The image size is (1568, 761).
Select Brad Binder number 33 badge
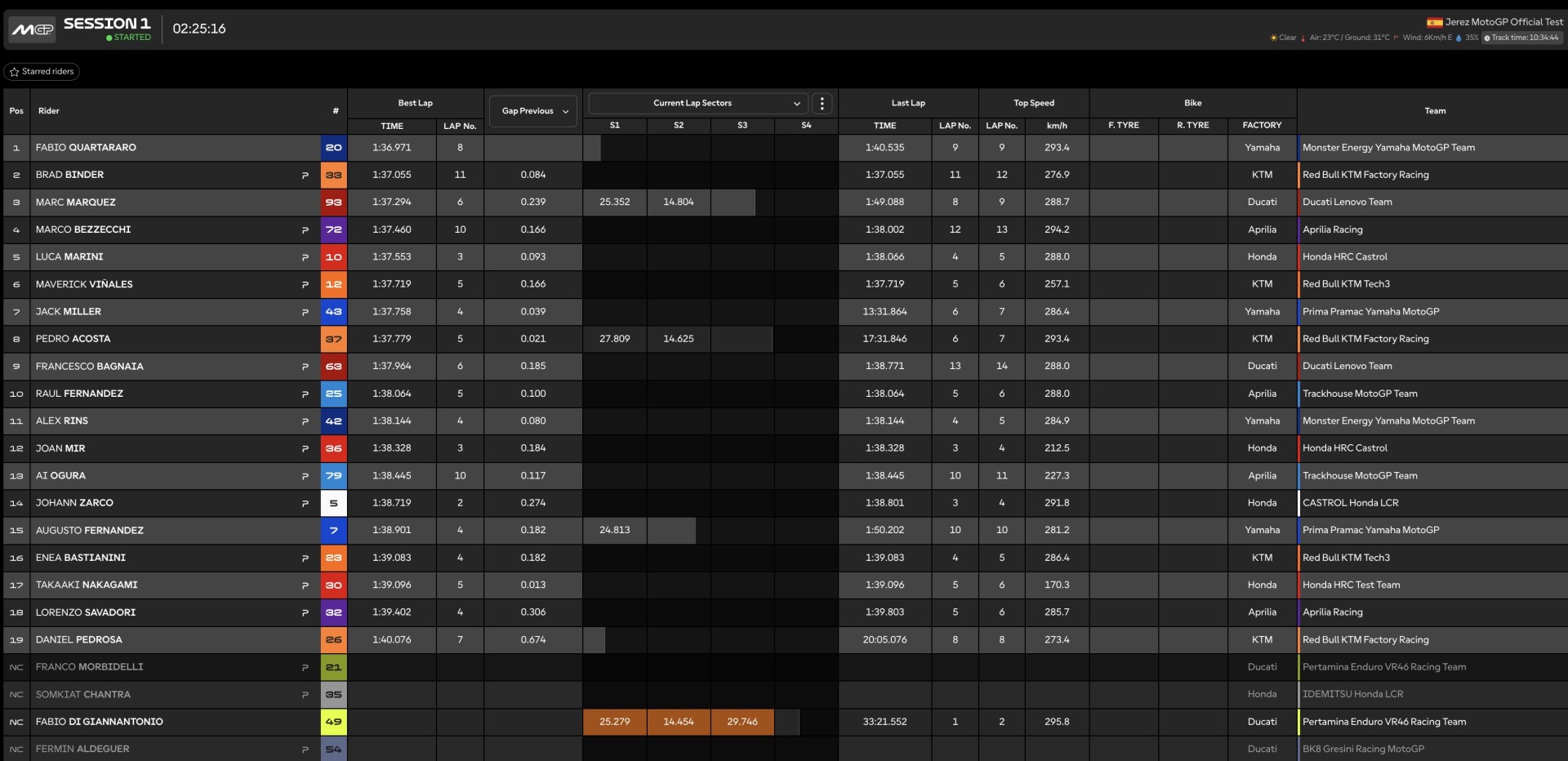333,175
